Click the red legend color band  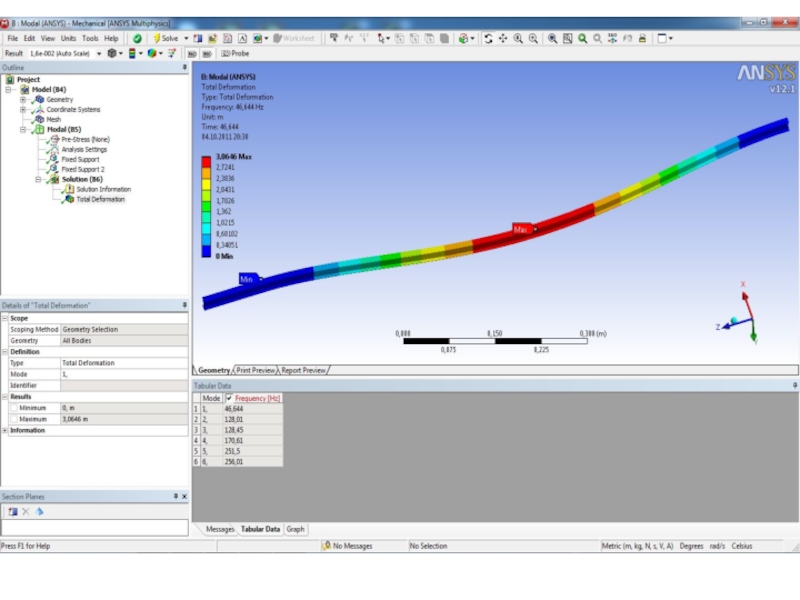click(x=206, y=162)
